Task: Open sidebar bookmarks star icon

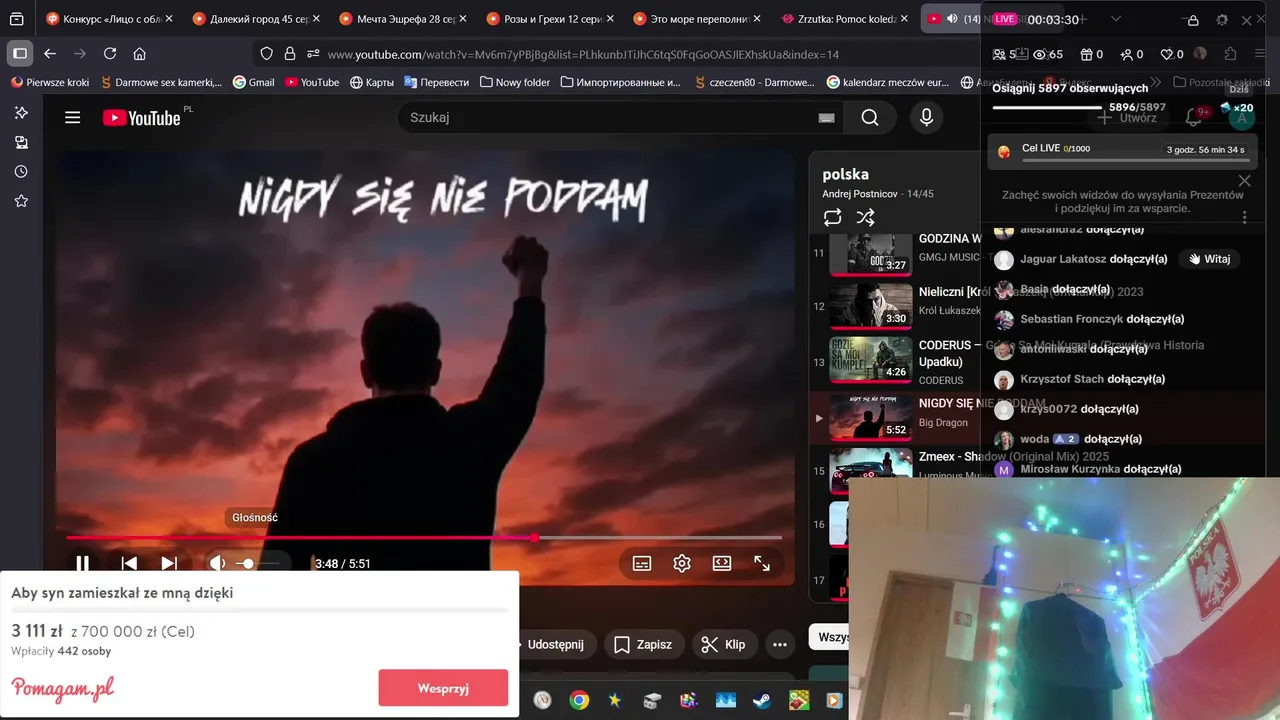Action: coord(21,201)
